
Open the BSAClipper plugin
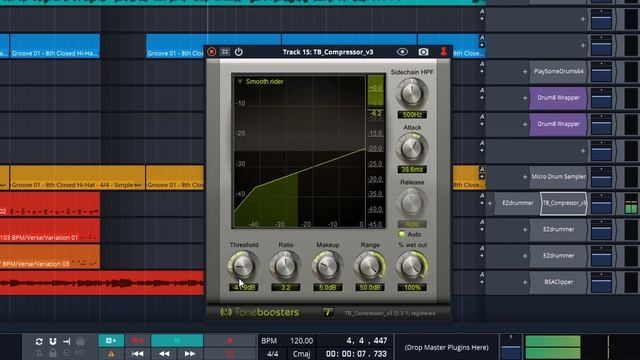coord(558,282)
